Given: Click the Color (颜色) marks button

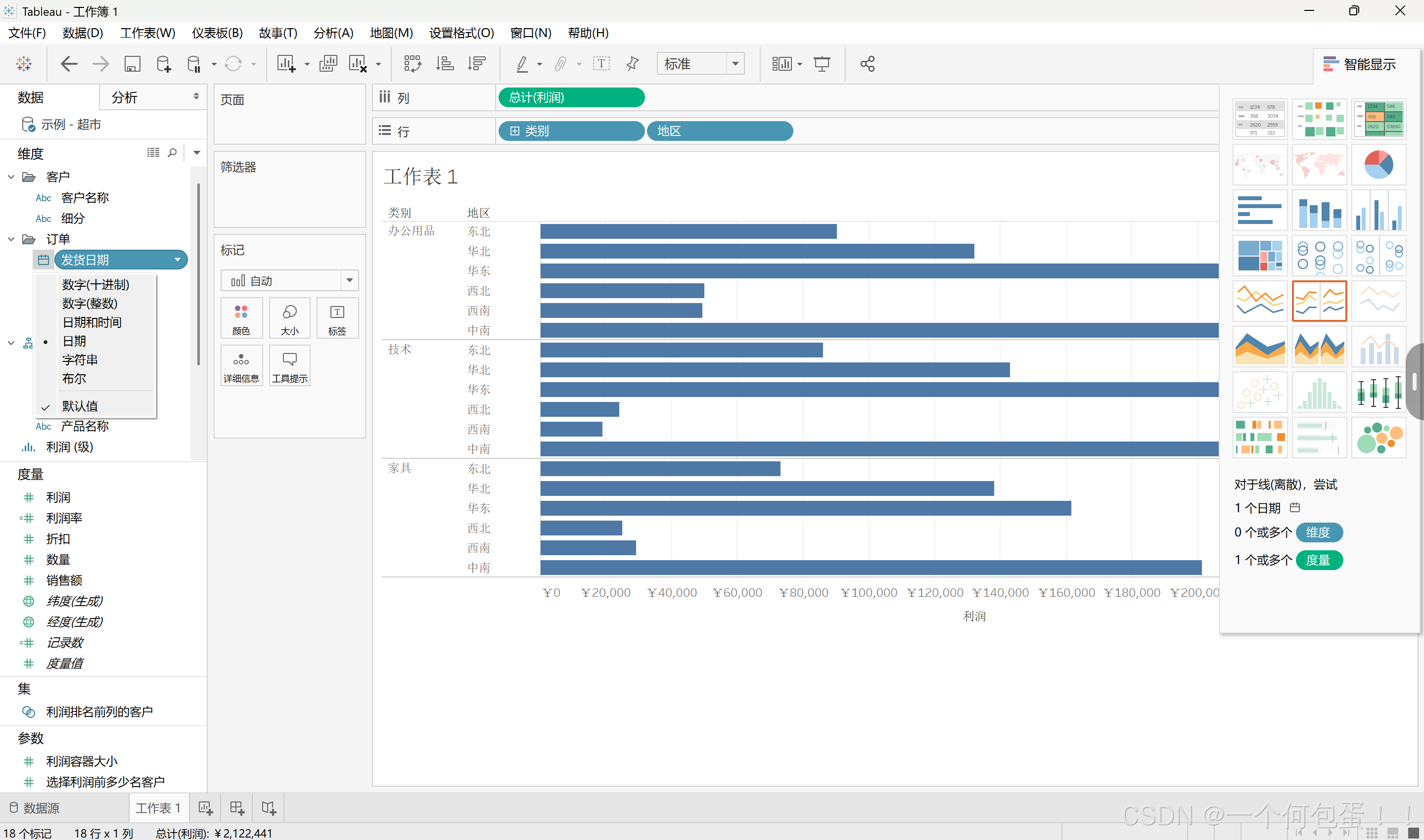Looking at the screenshot, I should (241, 318).
